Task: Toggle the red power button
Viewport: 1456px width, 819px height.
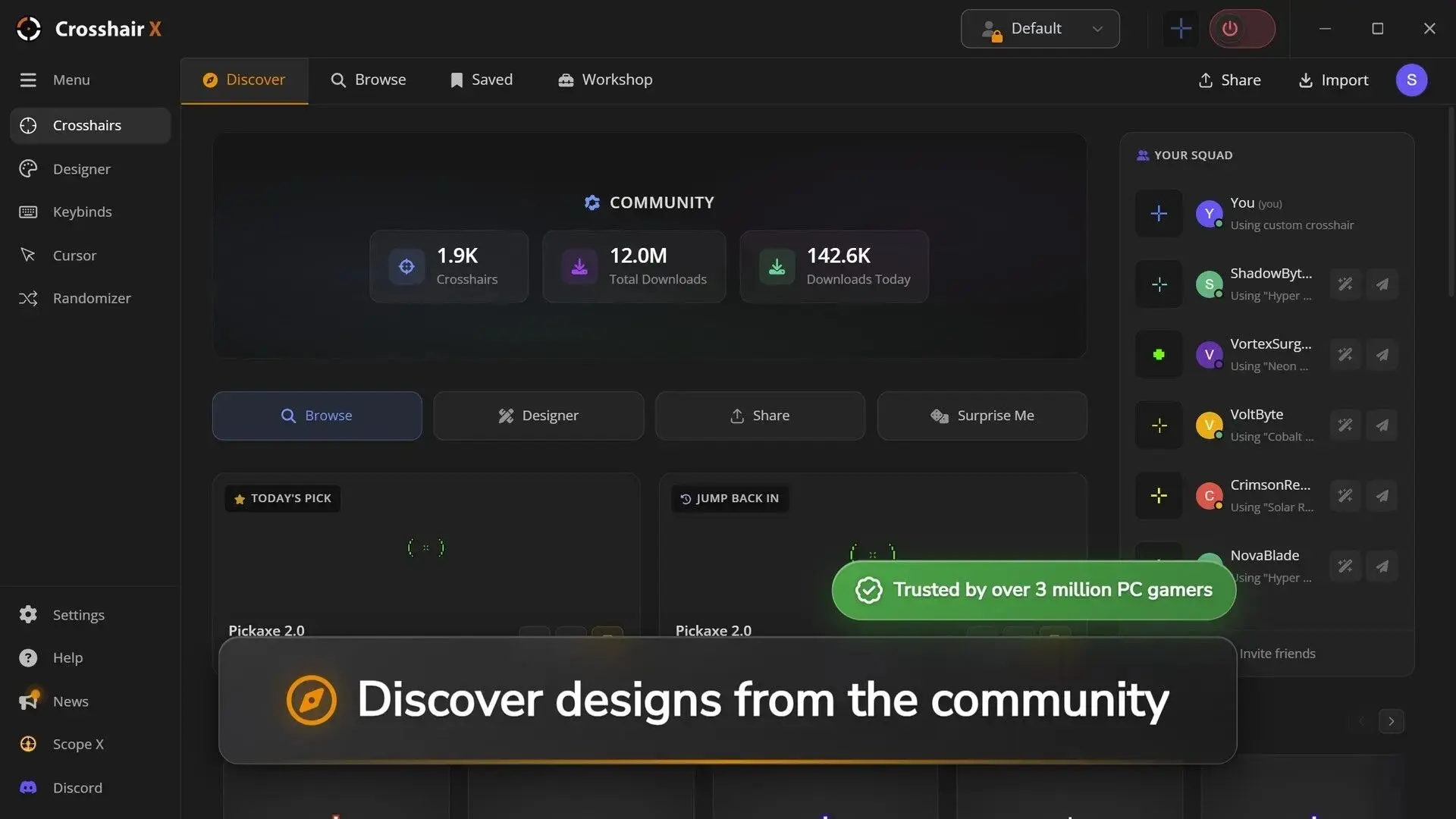Action: coord(1241,29)
